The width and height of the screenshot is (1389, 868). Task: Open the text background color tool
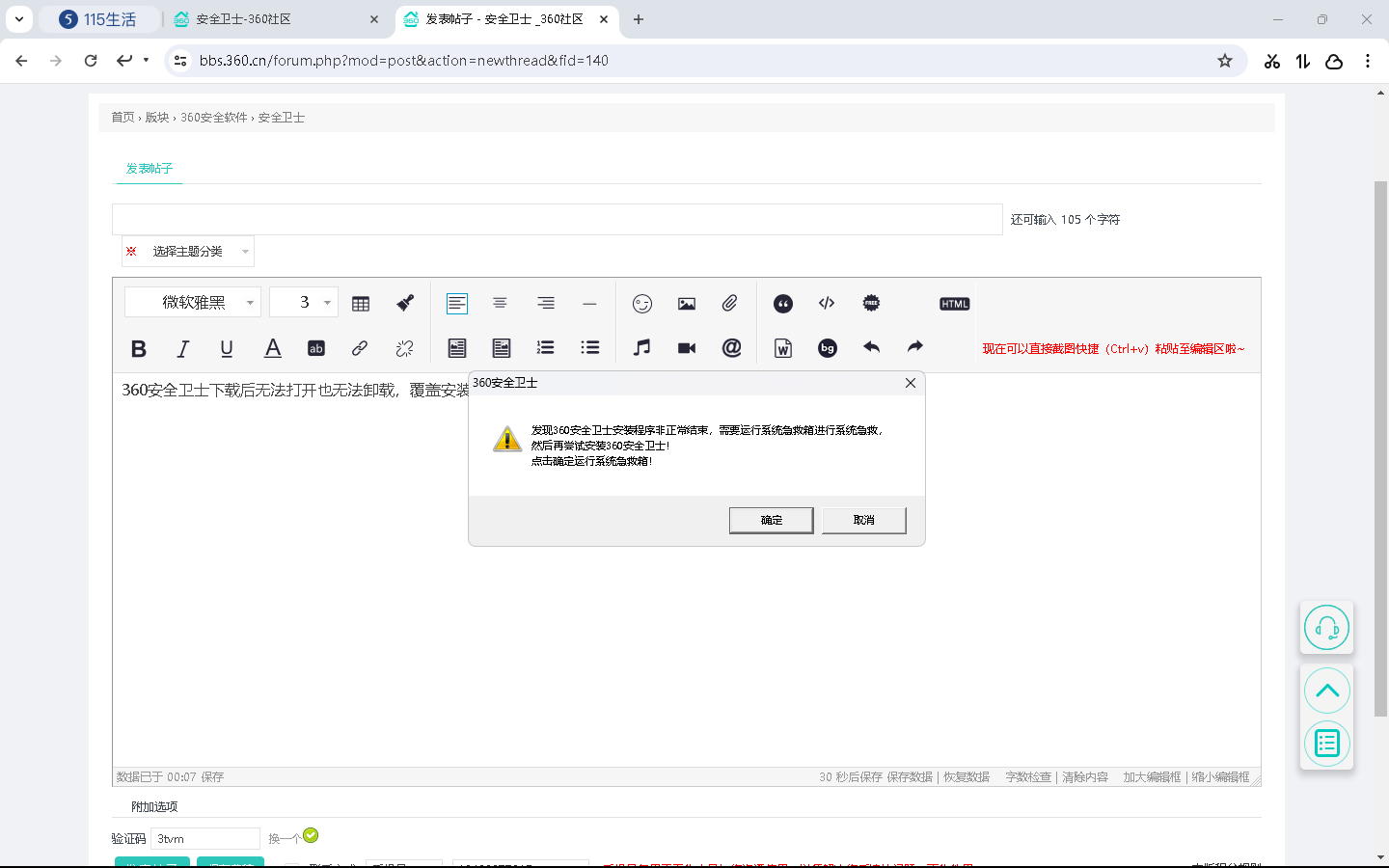pos(316,348)
